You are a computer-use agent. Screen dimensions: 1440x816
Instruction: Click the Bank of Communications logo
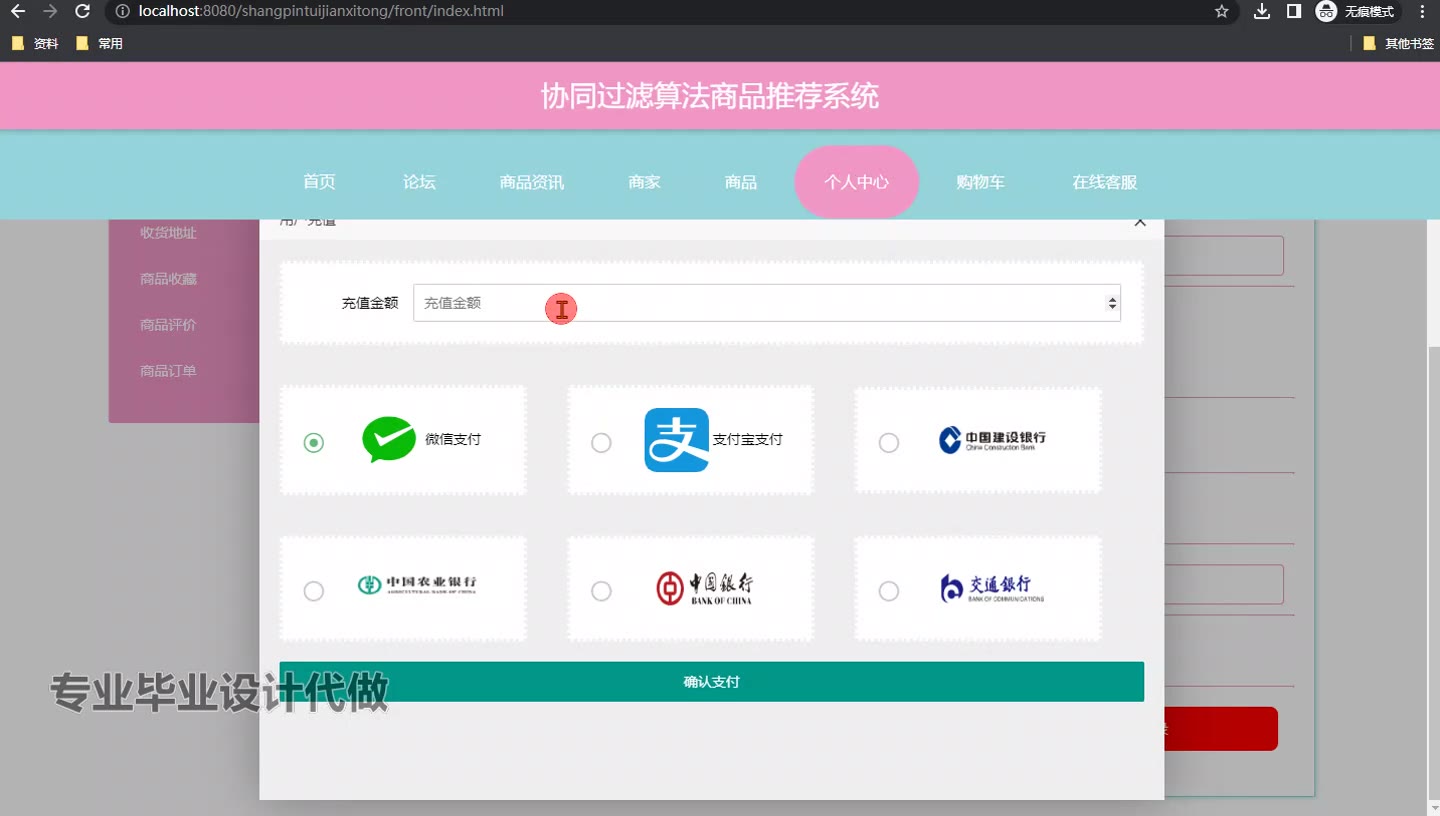pyautogui.click(x=992, y=588)
